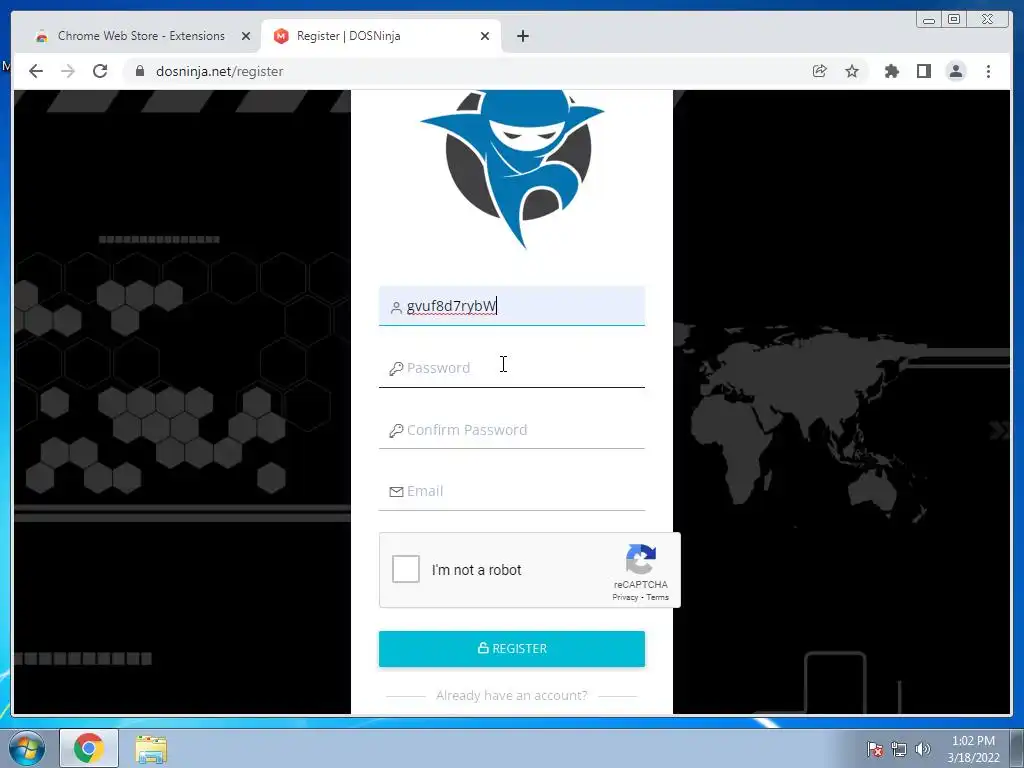Open the Windows Start button
The height and width of the screenshot is (768, 1024).
click(x=26, y=748)
